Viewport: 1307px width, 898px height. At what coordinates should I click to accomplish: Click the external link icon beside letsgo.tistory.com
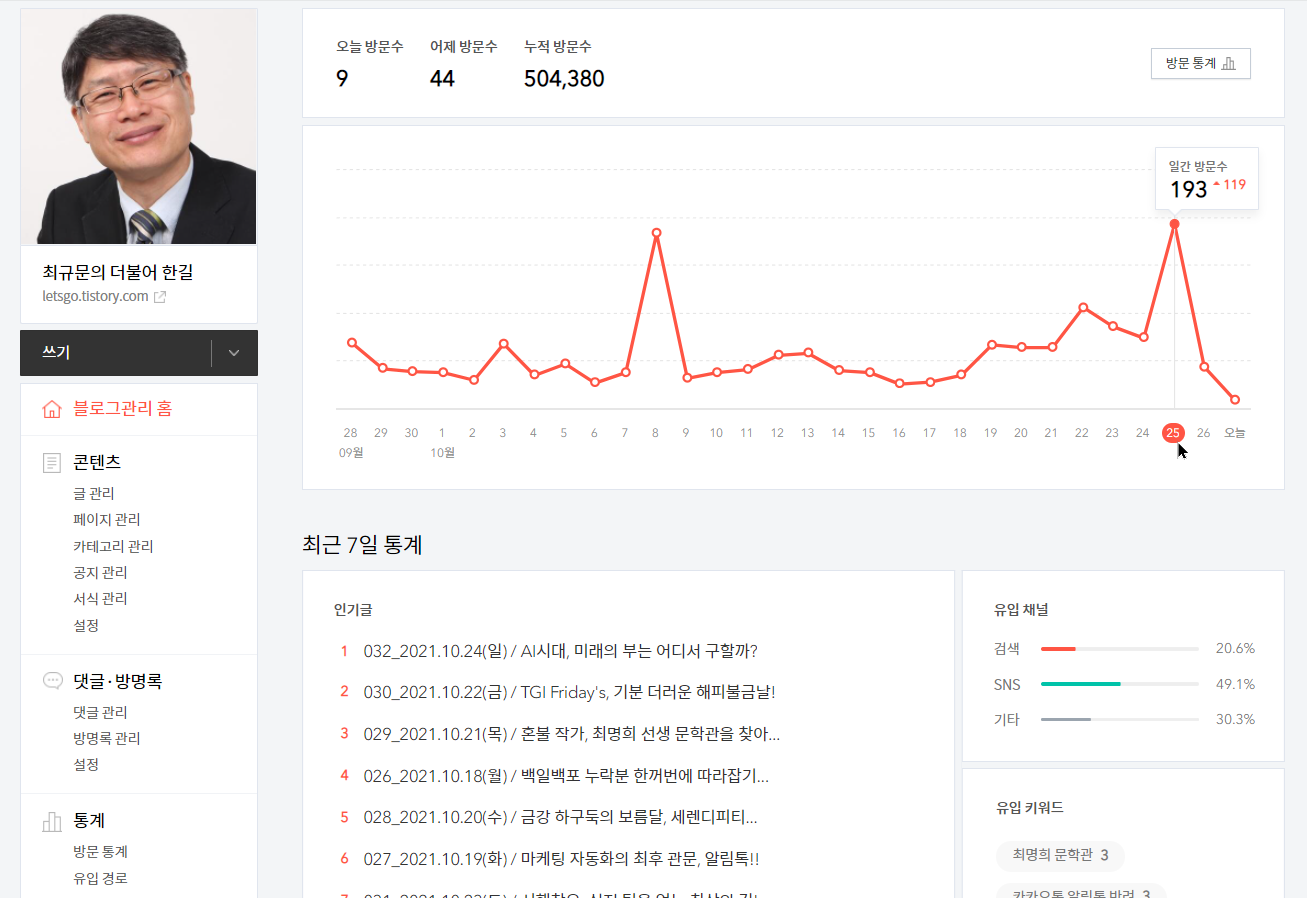coord(160,297)
